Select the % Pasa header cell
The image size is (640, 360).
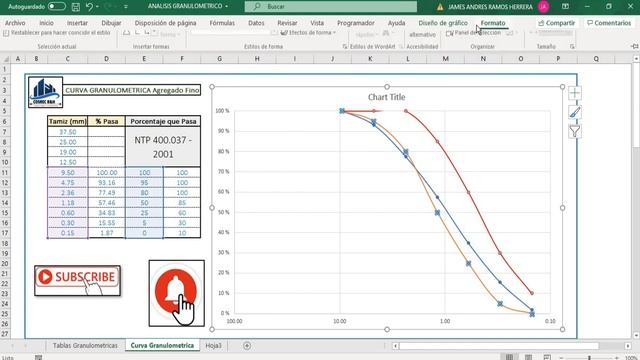[107, 121]
